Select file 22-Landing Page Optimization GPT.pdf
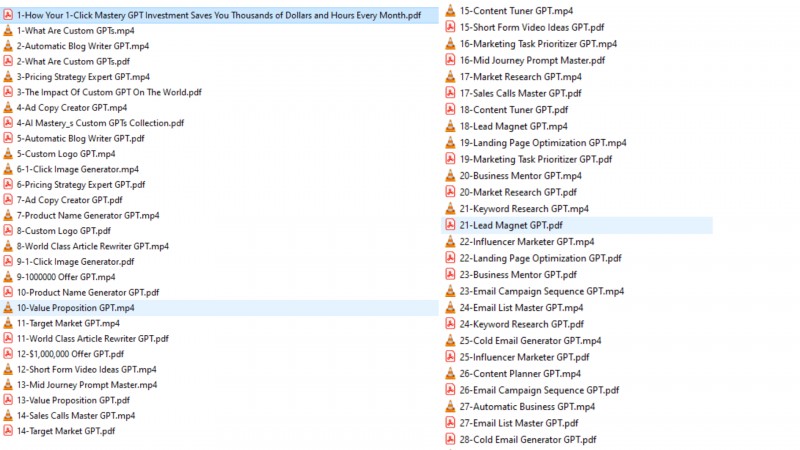Image resolution: width=800 pixels, height=450 pixels. 540,258
